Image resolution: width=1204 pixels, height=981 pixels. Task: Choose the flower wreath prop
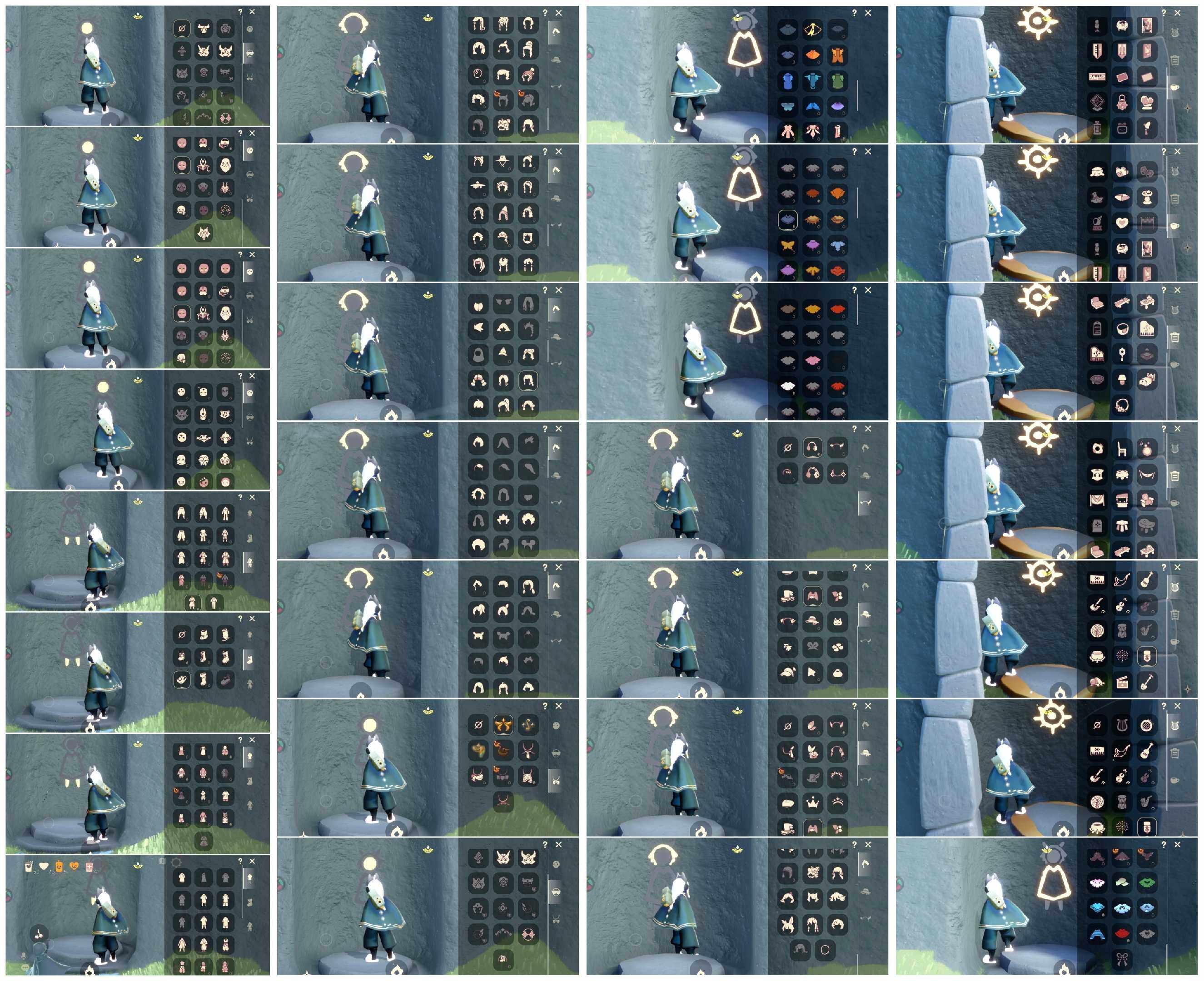coord(1122,405)
